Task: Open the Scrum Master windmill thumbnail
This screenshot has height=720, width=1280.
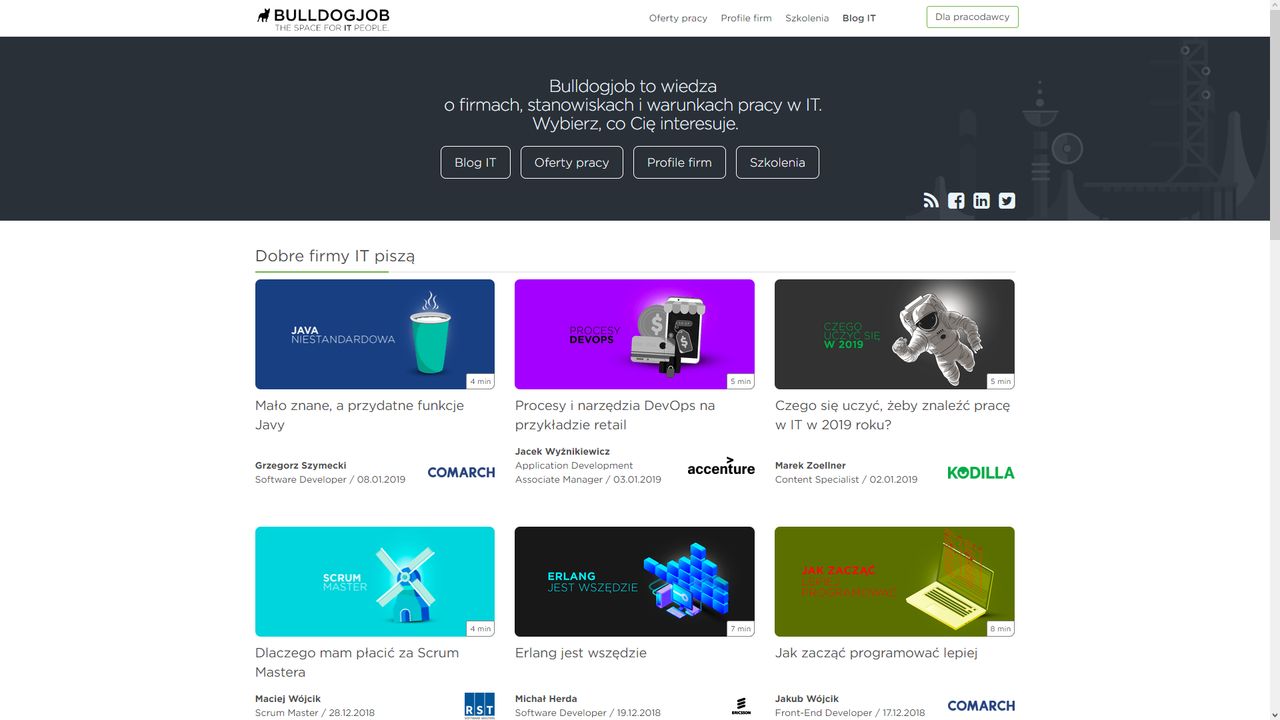Action: [375, 582]
